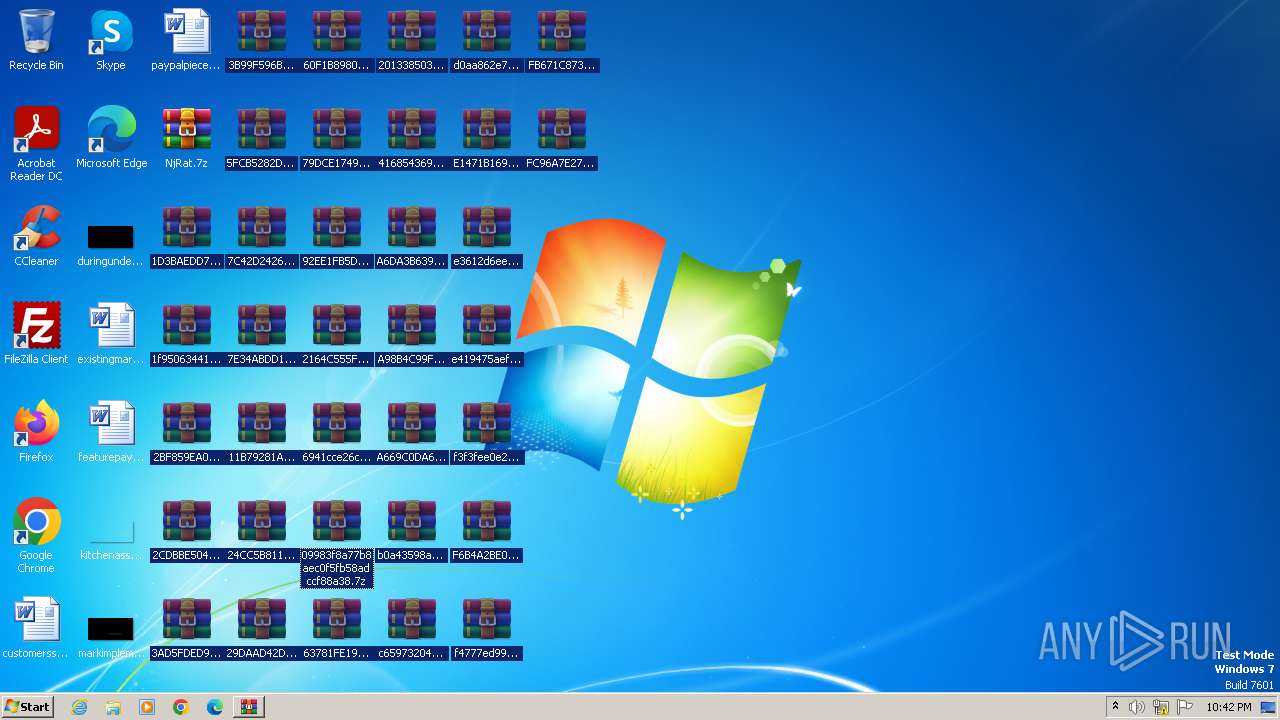Open Windows Media Player on taskbar
The height and width of the screenshot is (720, 1280).
click(147, 707)
